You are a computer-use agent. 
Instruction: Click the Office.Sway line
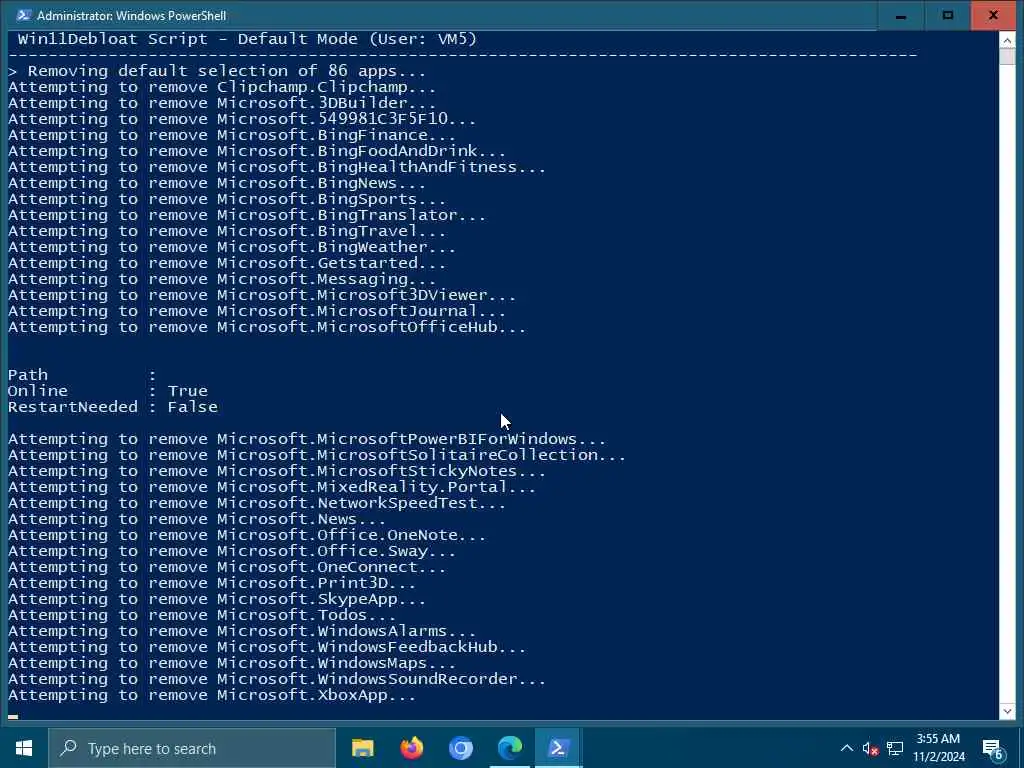tap(232, 551)
